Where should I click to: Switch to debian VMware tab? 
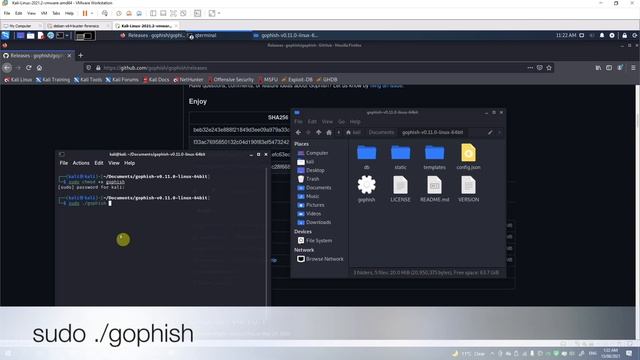[x=78, y=26]
